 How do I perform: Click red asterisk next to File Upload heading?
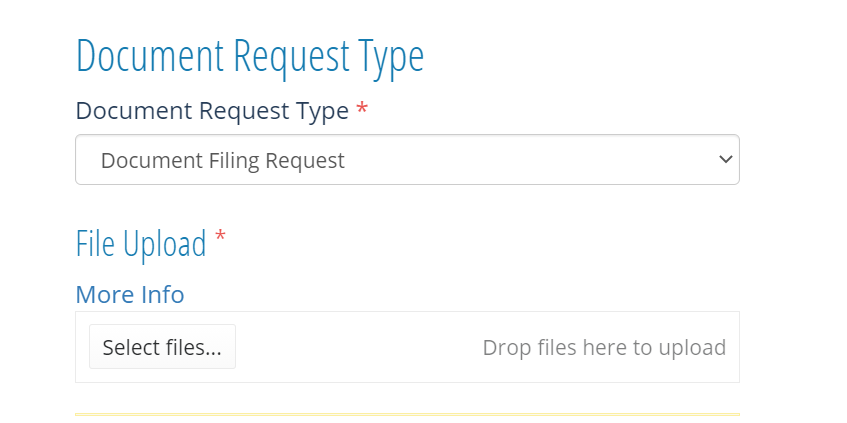coord(220,236)
